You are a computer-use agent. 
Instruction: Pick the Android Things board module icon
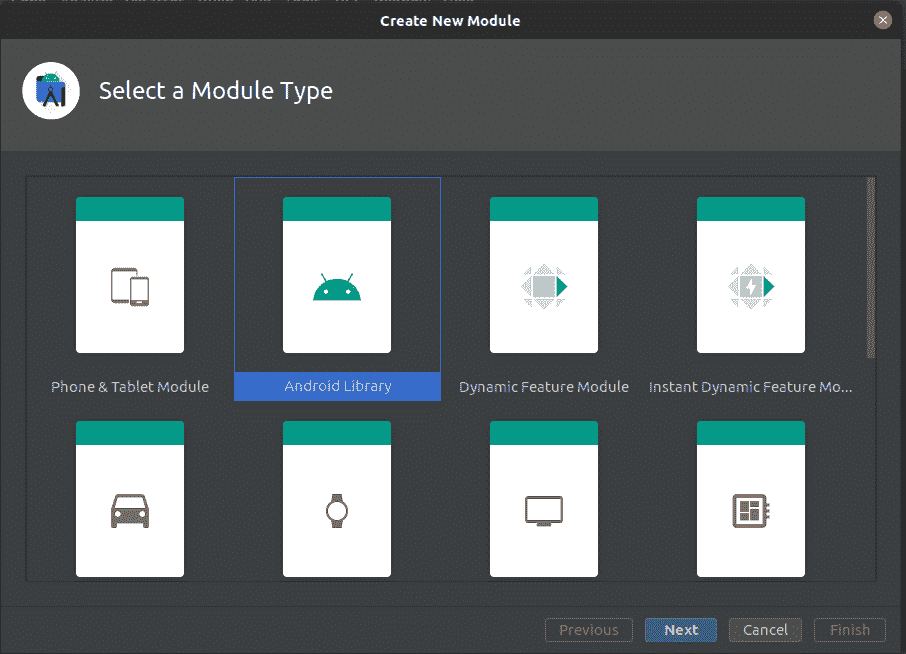751,510
